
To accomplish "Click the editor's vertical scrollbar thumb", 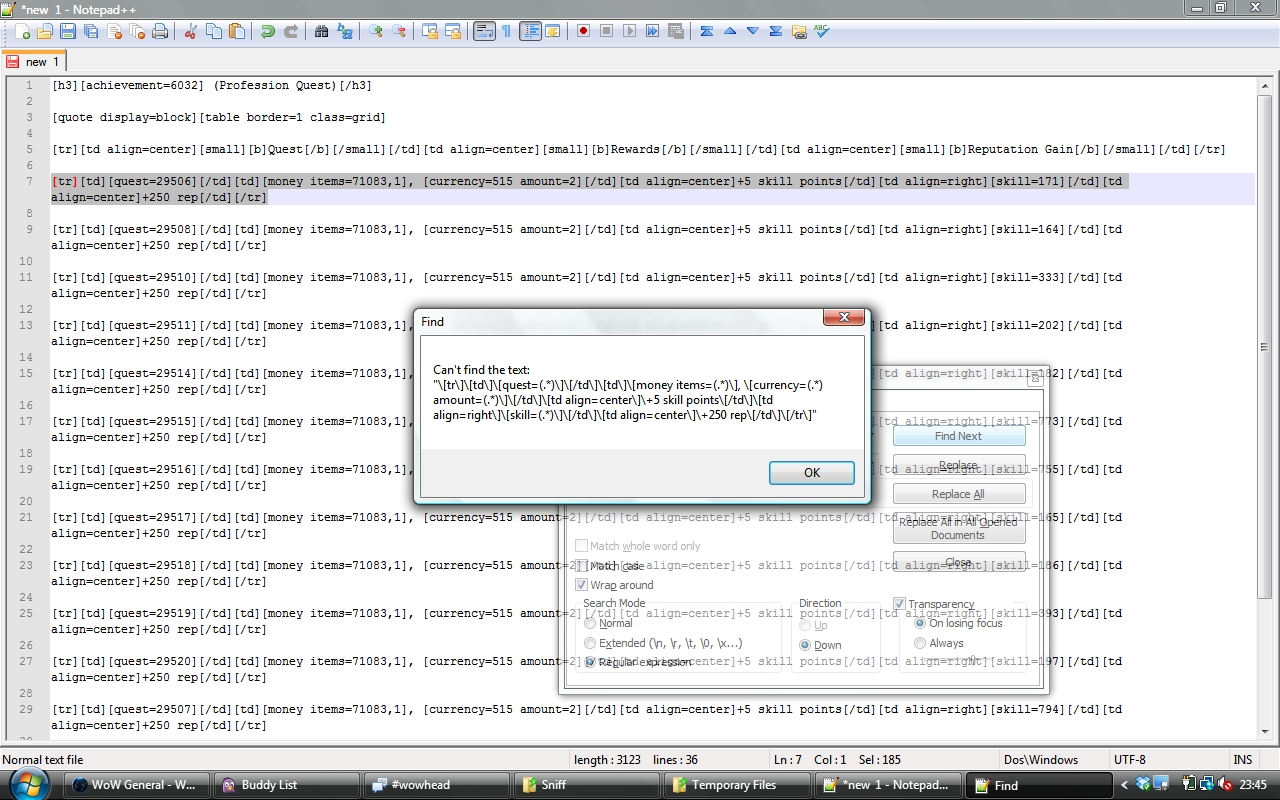I will [x=1264, y=347].
